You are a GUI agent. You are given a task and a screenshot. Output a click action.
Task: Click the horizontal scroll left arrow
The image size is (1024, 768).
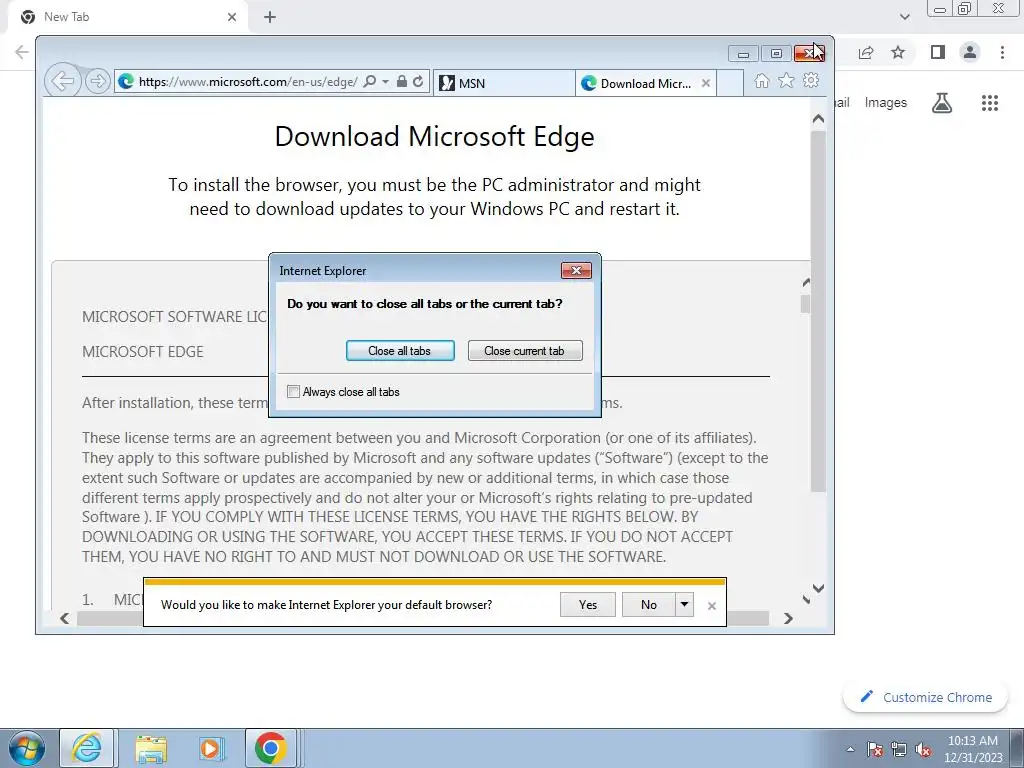pos(65,618)
